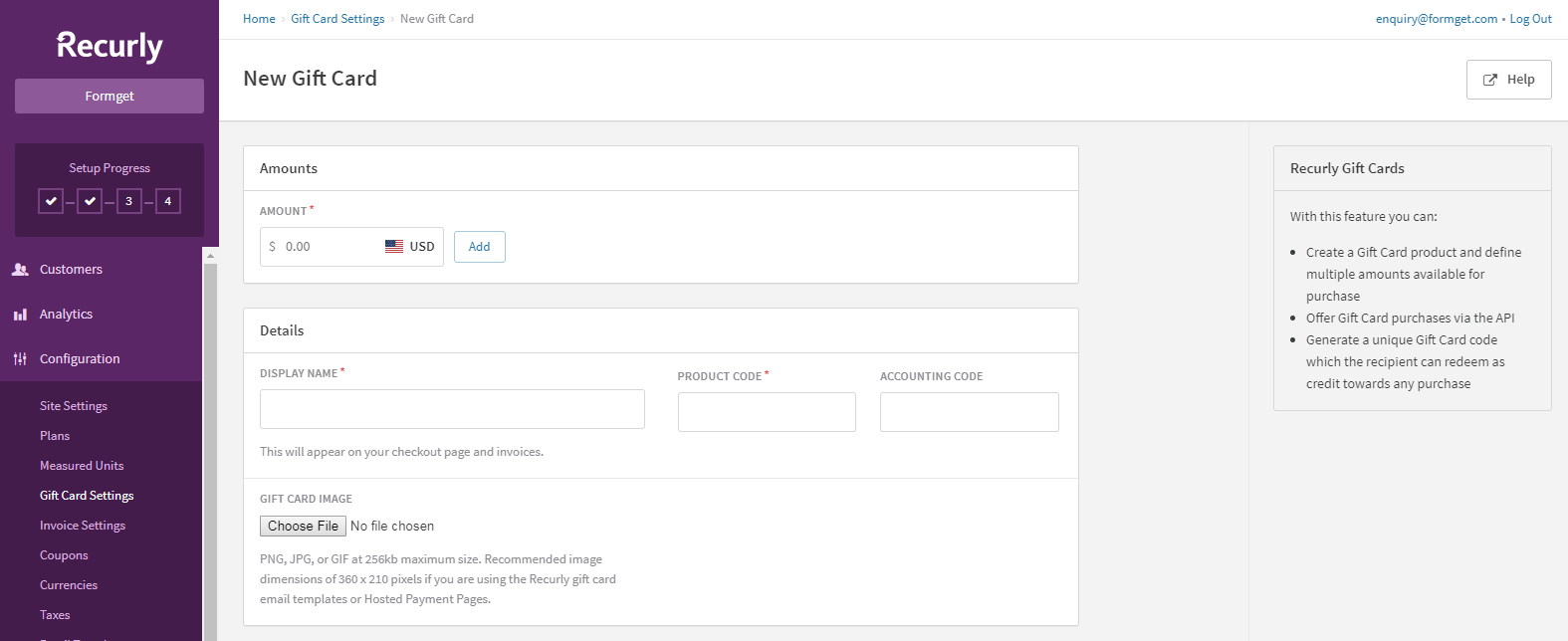1568x641 pixels.
Task: Open Coupons in sidebar
Action: [64, 555]
